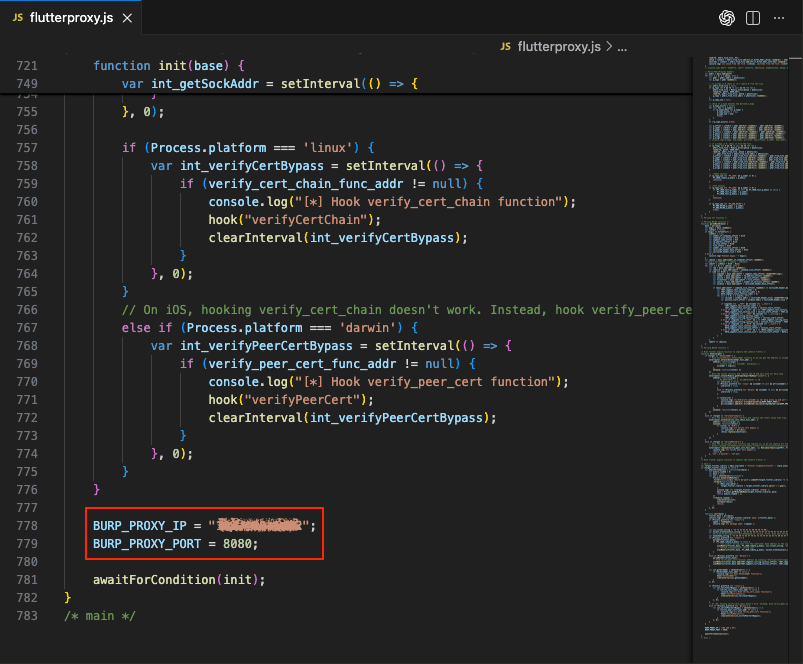Click hook("verifyPeerCert") call
803x664 pixels.
[x=291, y=399]
